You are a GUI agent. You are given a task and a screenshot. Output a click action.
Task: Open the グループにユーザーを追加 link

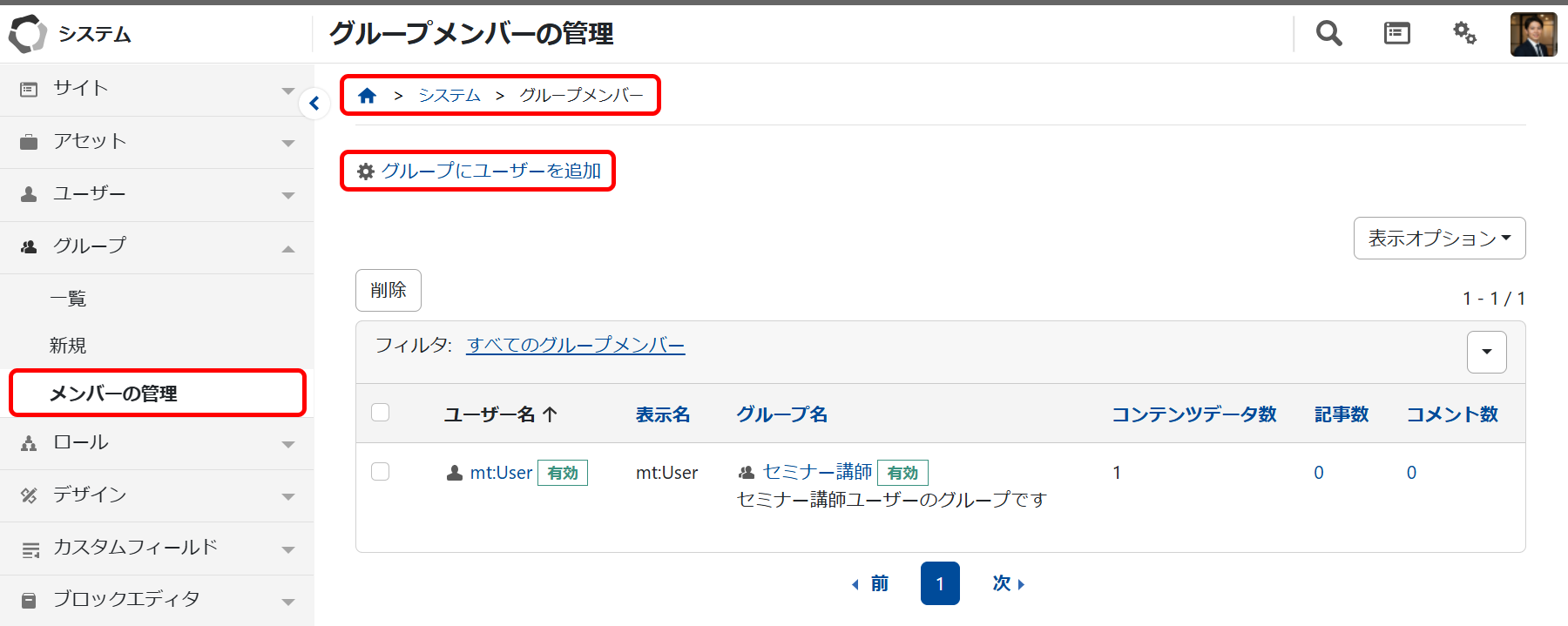coord(490,172)
